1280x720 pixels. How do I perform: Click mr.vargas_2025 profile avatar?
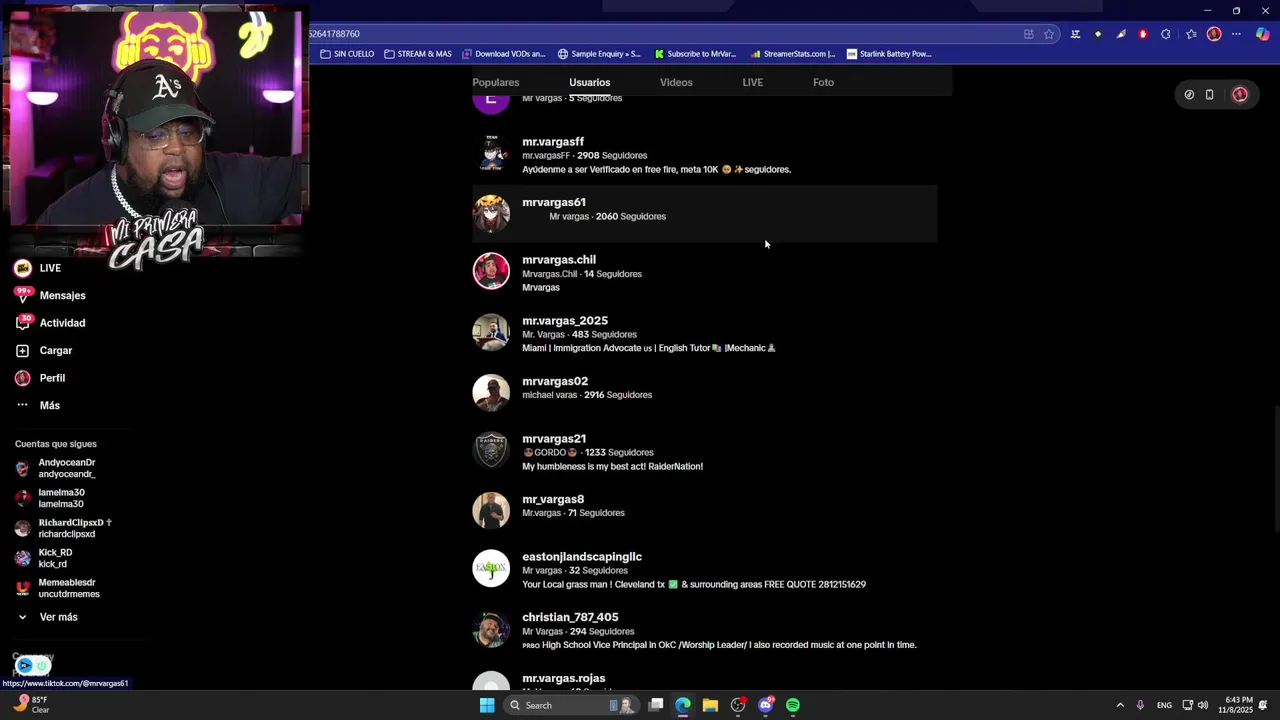(x=491, y=333)
